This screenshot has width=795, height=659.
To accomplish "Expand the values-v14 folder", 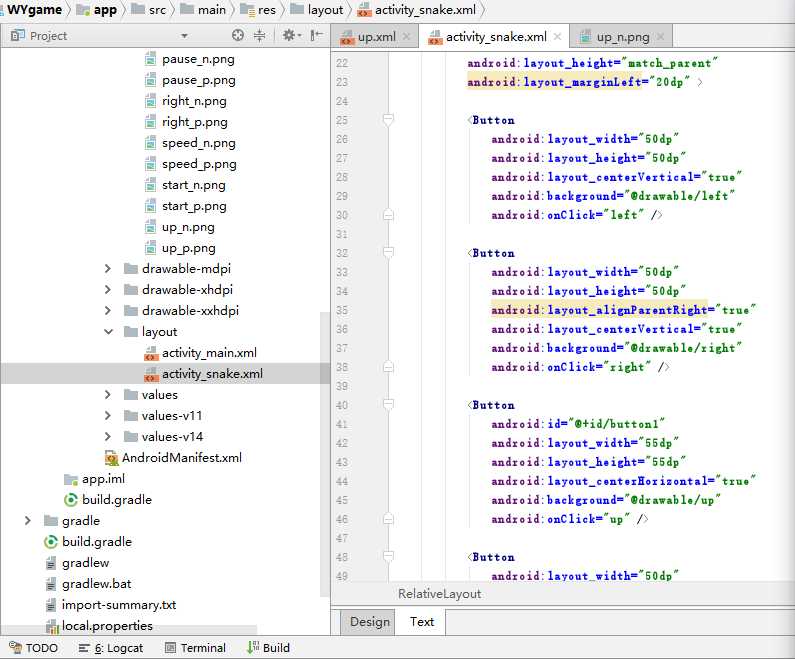I will (108, 436).
